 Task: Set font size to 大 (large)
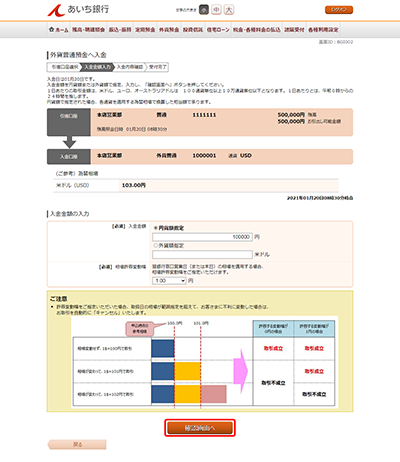click(229, 10)
